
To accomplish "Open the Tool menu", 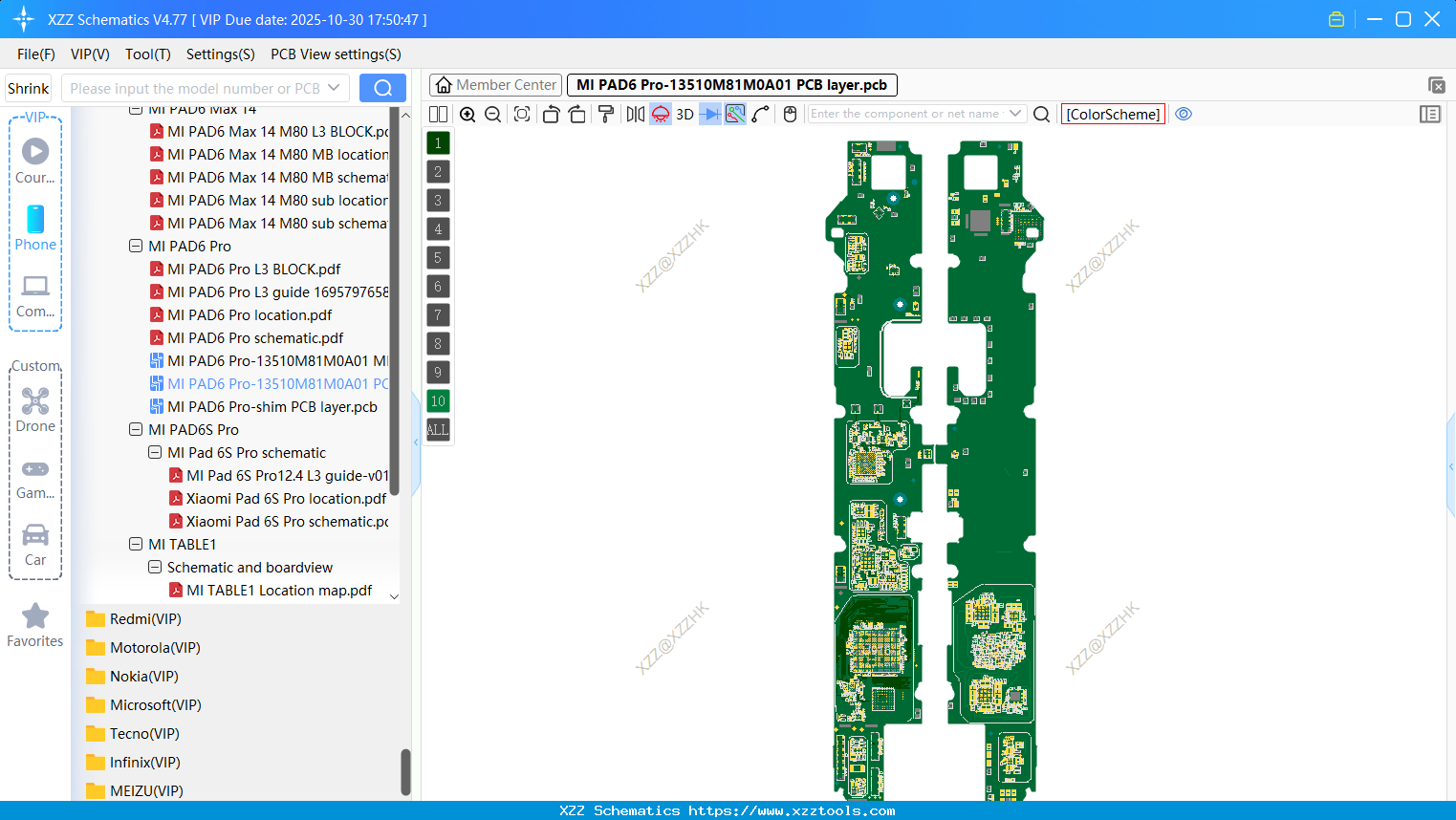I will click(x=147, y=54).
